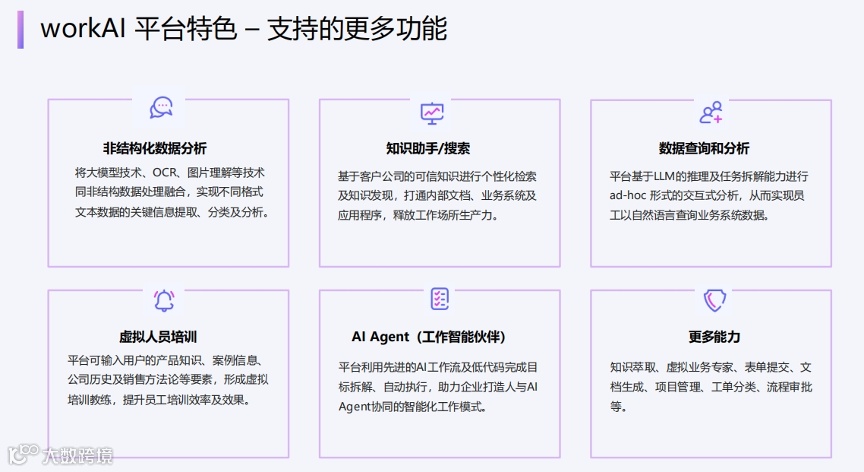
Task: Click the line starting ad-hoc 形式的交互式分析
Action: [x=707, y=196]
